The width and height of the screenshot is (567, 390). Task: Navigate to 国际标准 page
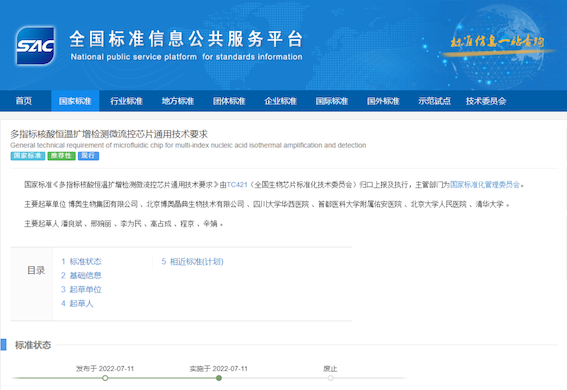point(332,101)
